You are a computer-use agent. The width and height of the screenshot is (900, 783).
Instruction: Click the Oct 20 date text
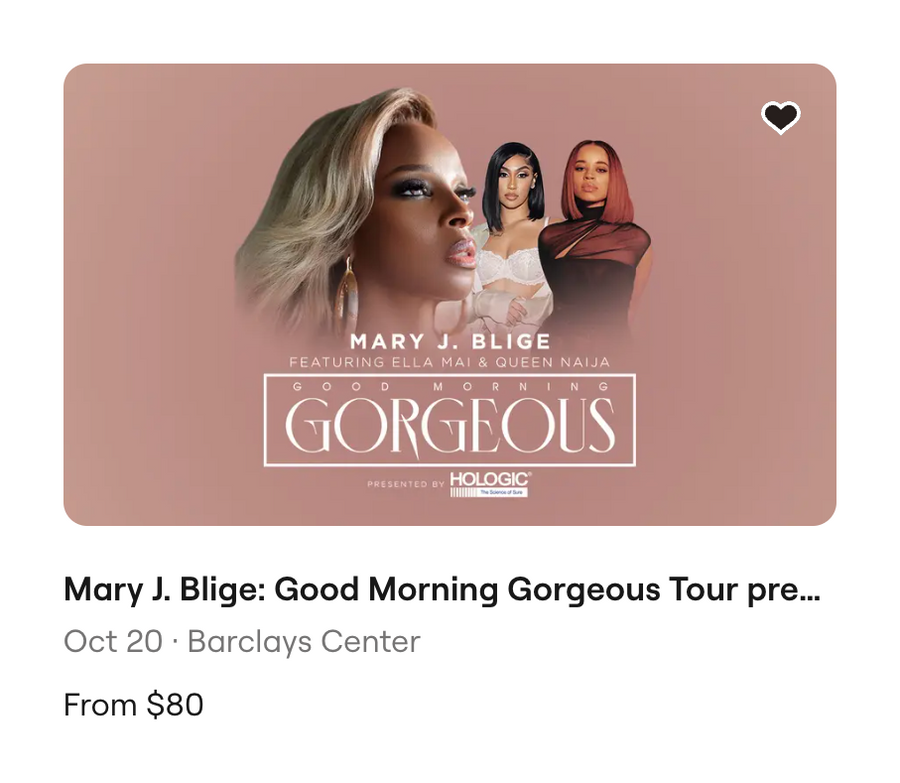[113, 641]
